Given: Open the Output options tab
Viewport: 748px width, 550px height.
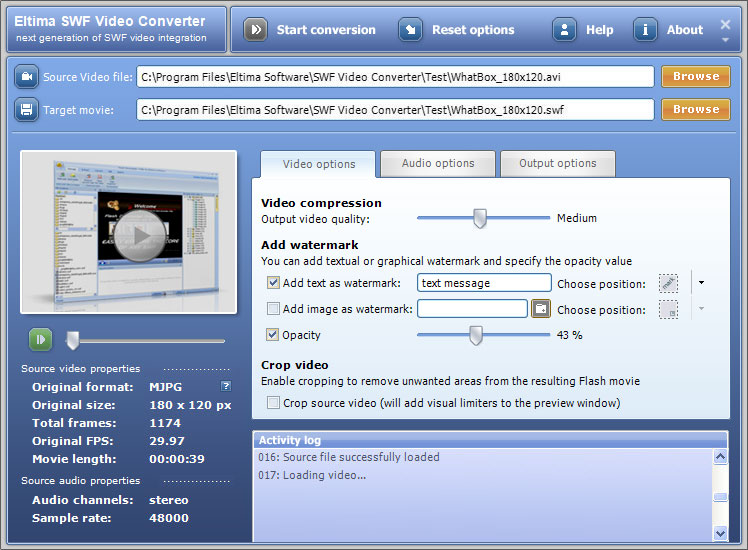Looking at the screenshot, I should [x=557, y=164].
